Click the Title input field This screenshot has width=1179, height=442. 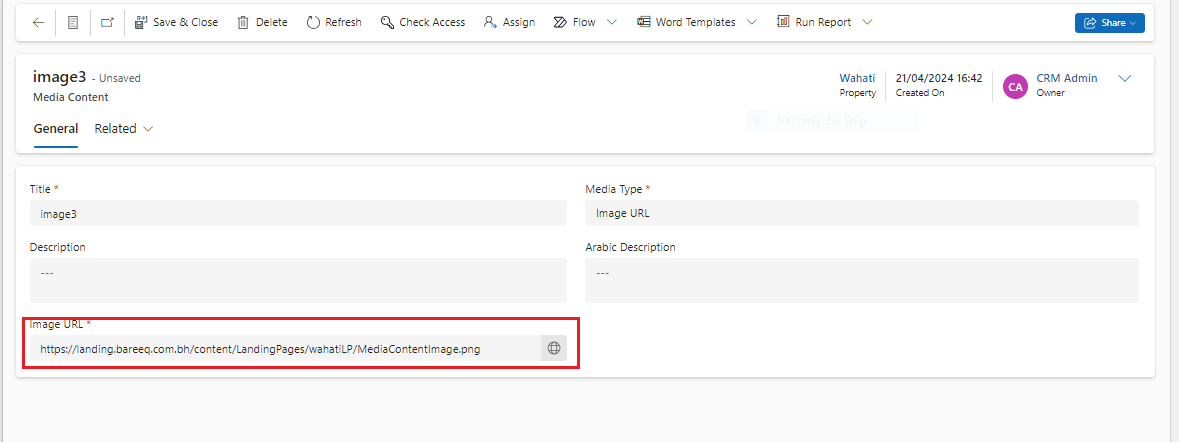click(298, 213)
